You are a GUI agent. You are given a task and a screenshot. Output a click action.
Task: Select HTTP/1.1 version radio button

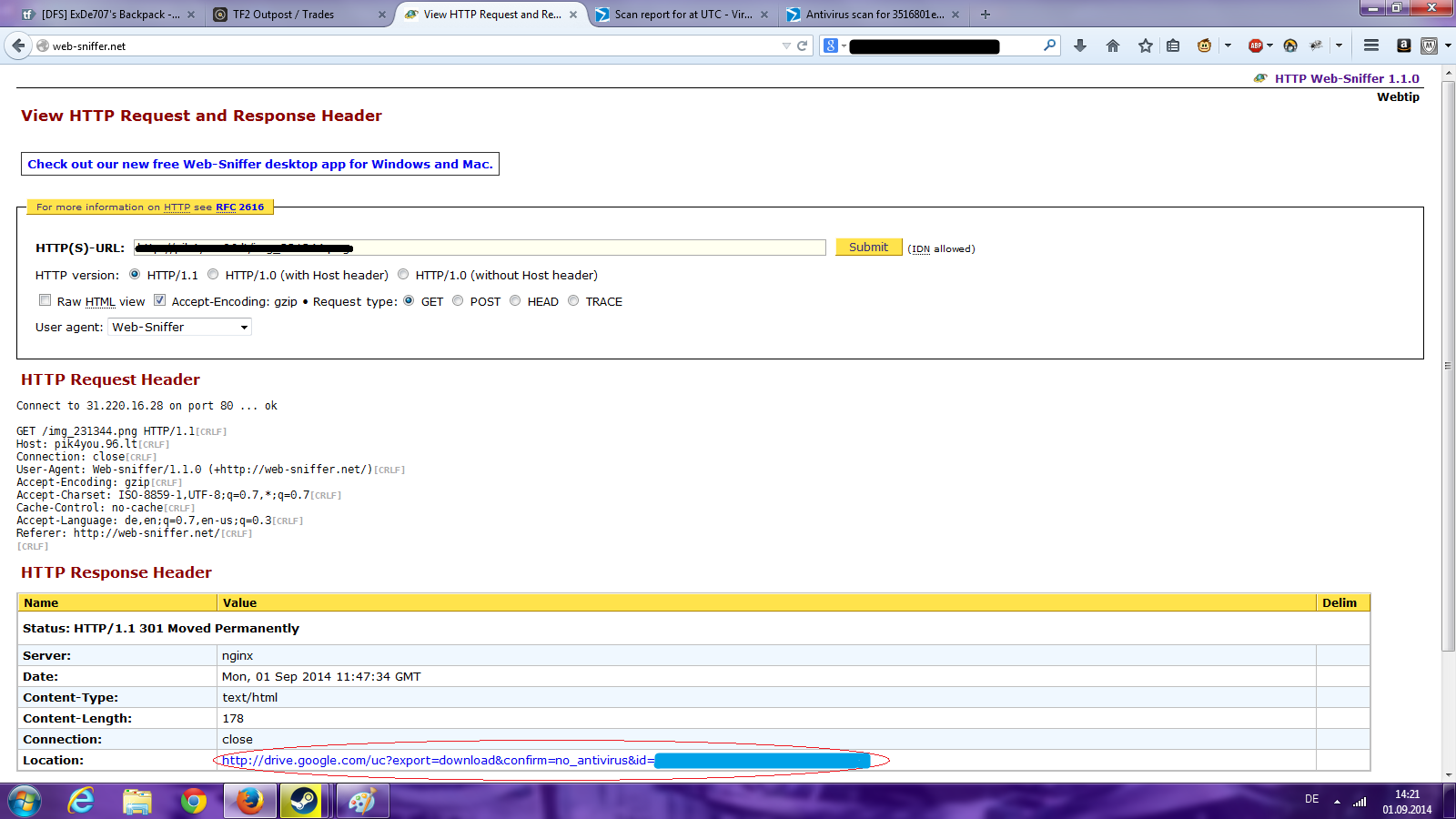(135, 274)
